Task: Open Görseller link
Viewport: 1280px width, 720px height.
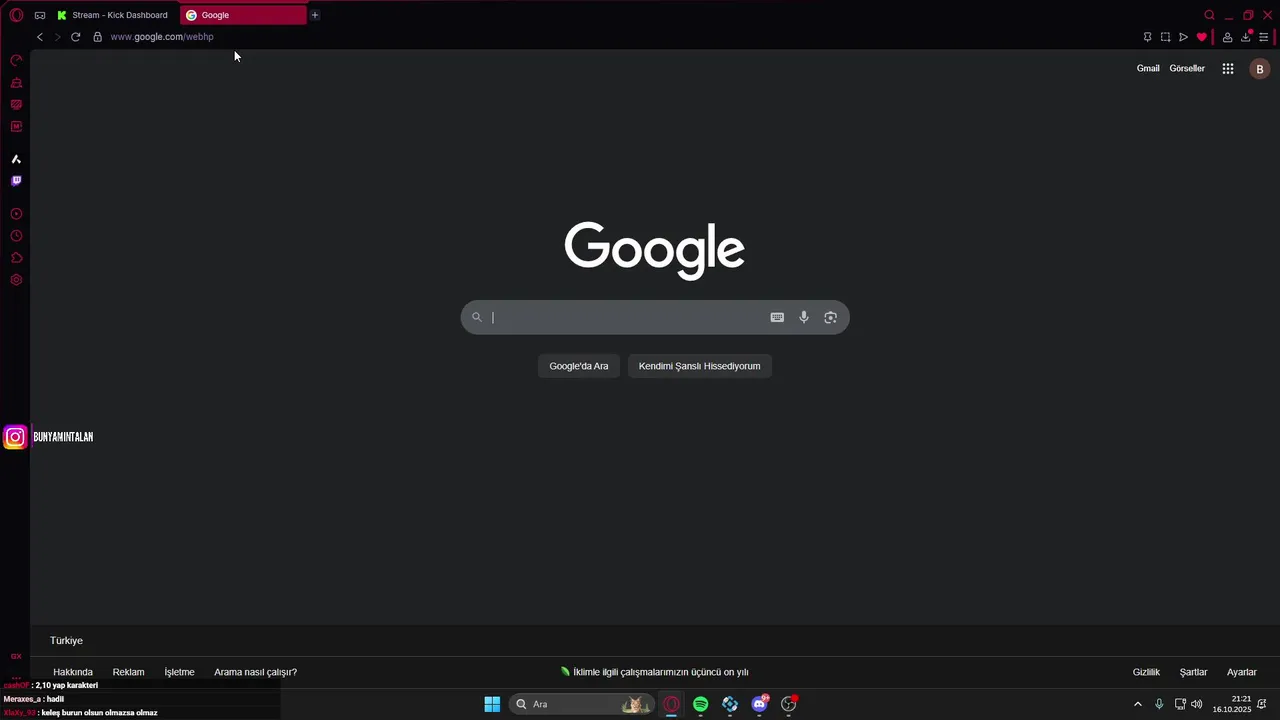Action: coord(1187,69)
